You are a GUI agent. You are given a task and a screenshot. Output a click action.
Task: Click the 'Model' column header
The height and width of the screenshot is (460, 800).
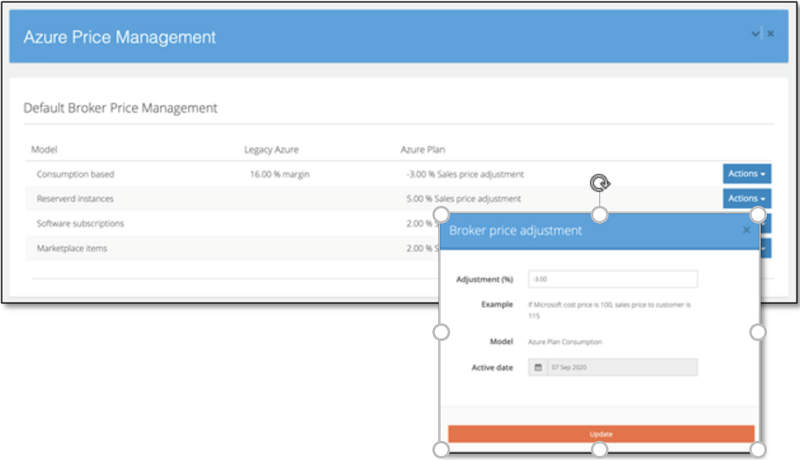[44, 149]
